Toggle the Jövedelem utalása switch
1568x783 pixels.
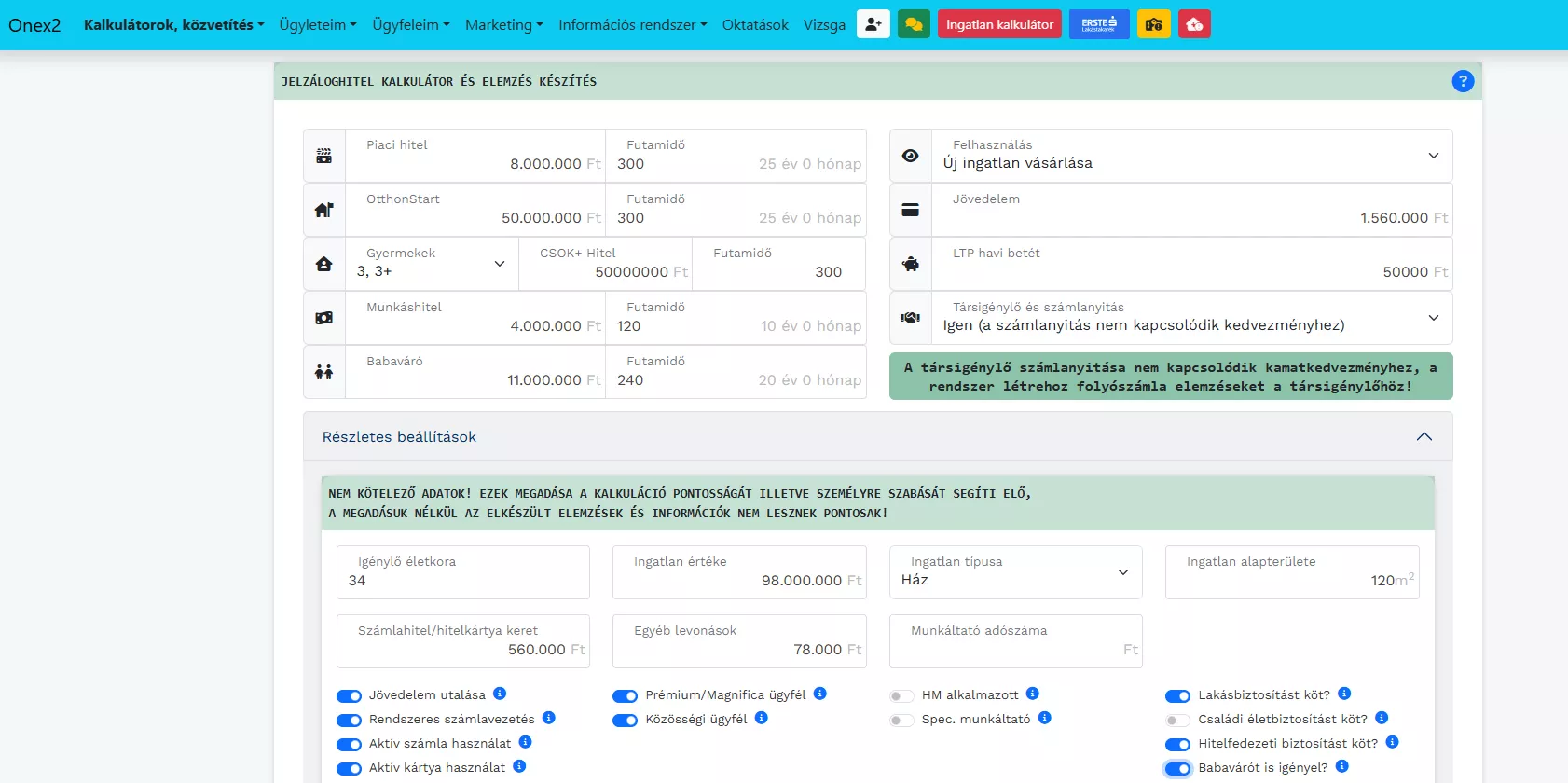pos(349,695)
